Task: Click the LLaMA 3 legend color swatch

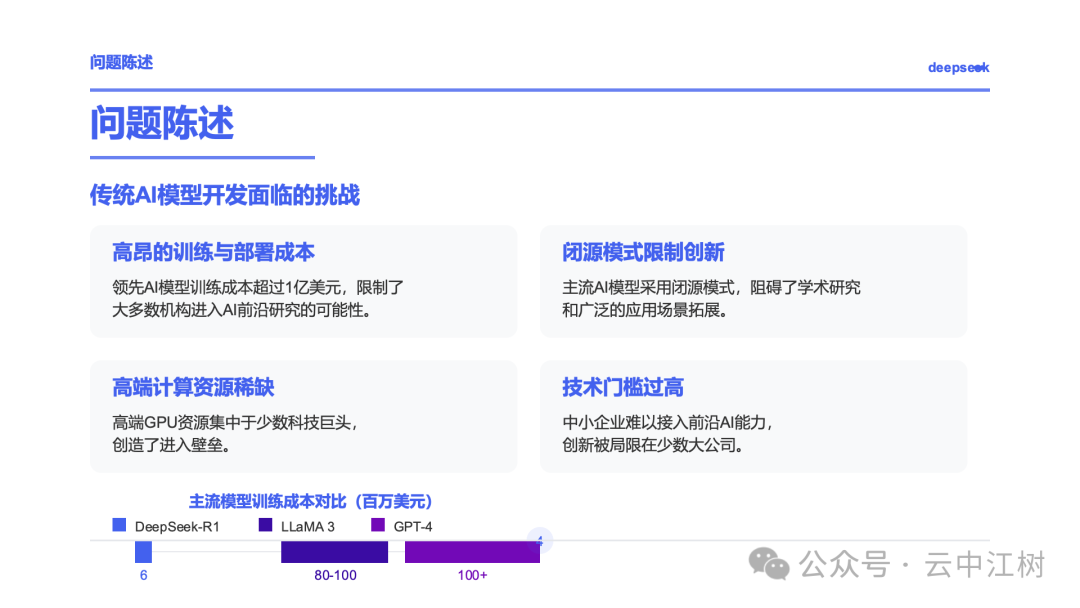Action: tap(265, 525)
